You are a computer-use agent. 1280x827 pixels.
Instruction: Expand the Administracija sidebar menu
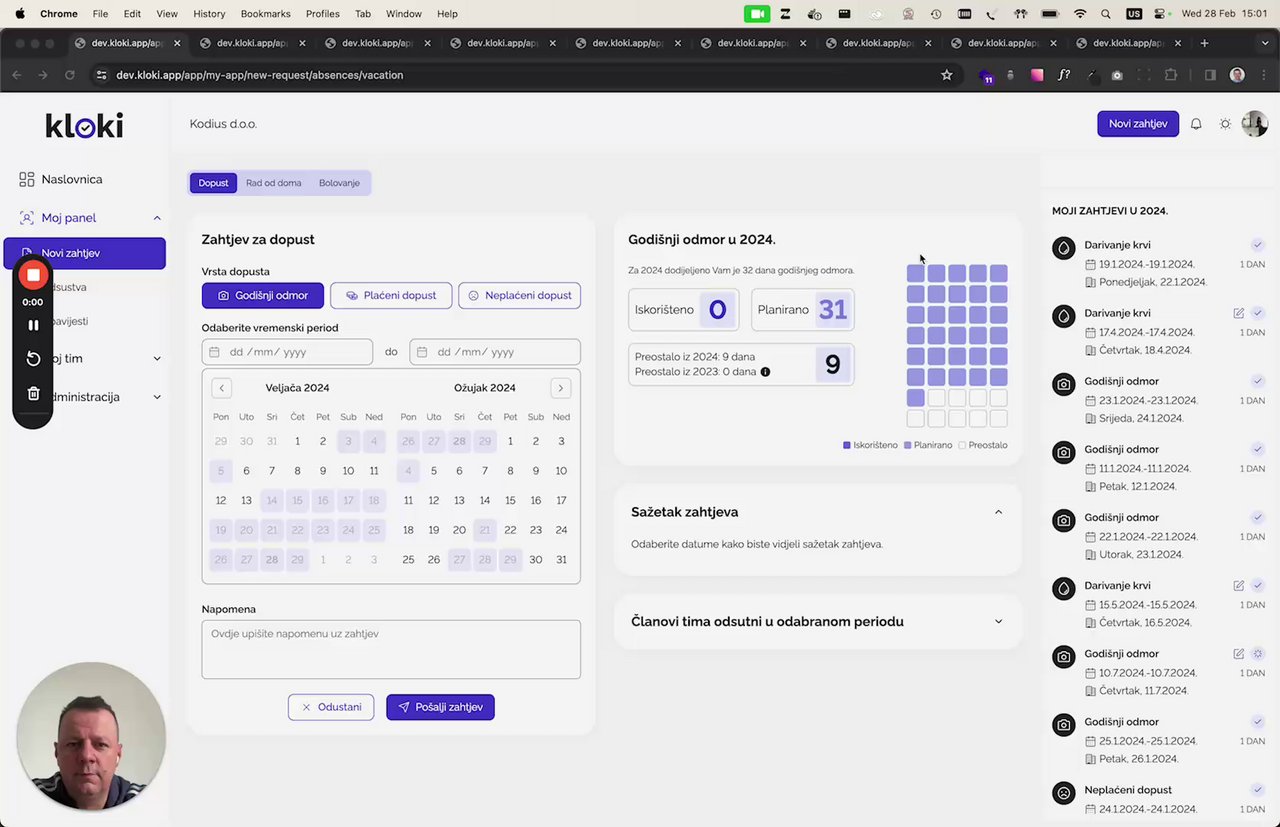coord(157,397)
